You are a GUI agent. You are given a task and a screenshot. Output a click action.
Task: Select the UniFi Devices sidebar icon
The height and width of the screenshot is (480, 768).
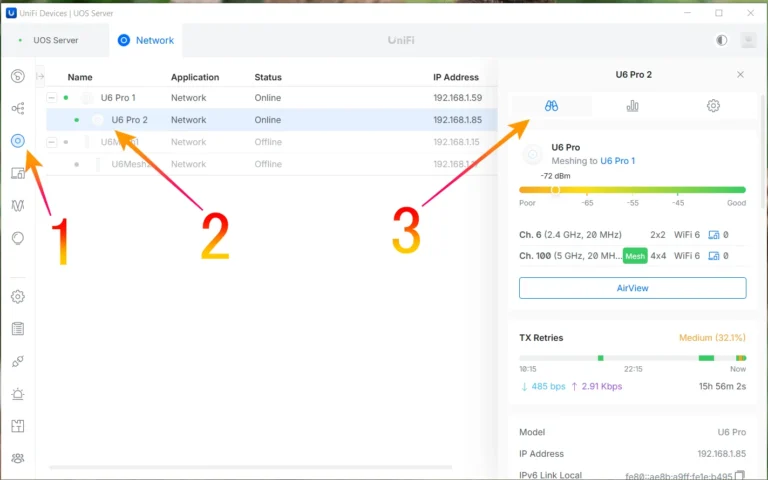click(18, 141)
